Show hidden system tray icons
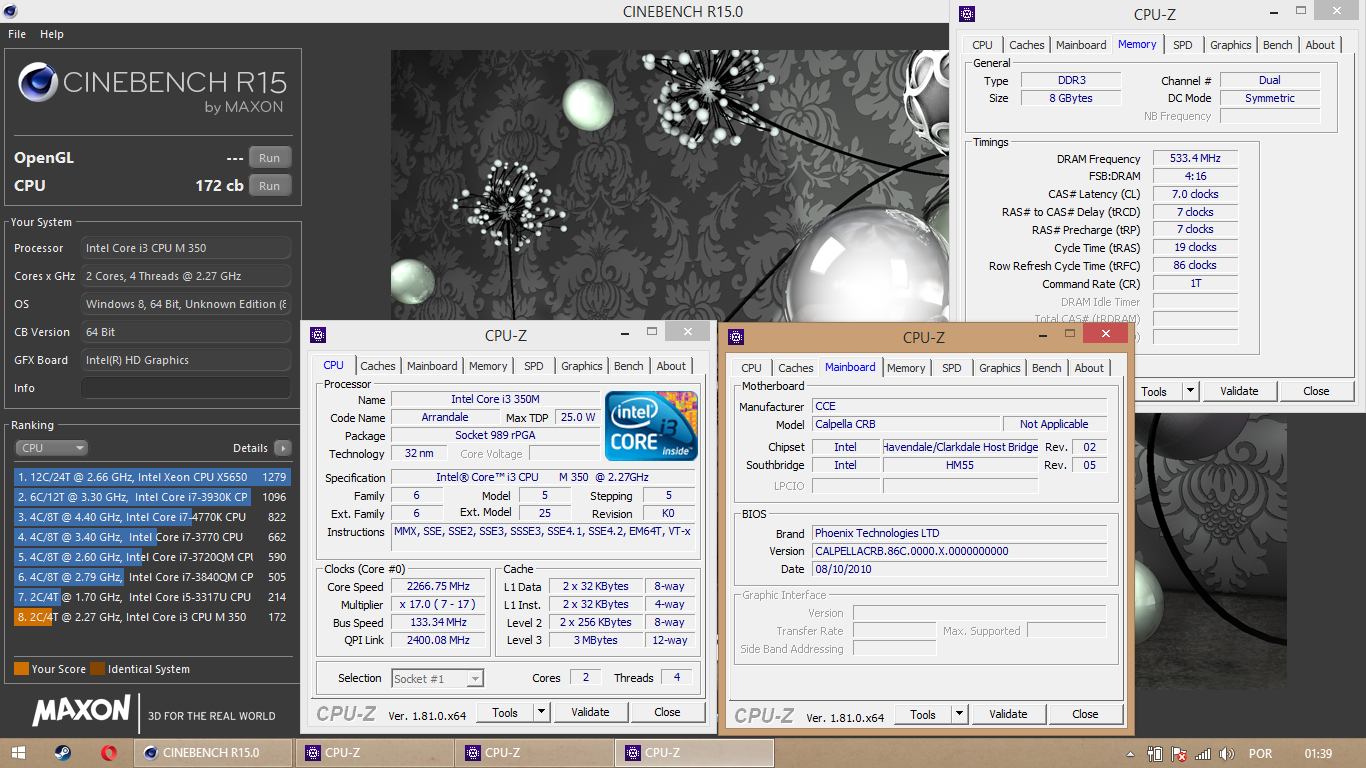 (x=1130, y=754)
